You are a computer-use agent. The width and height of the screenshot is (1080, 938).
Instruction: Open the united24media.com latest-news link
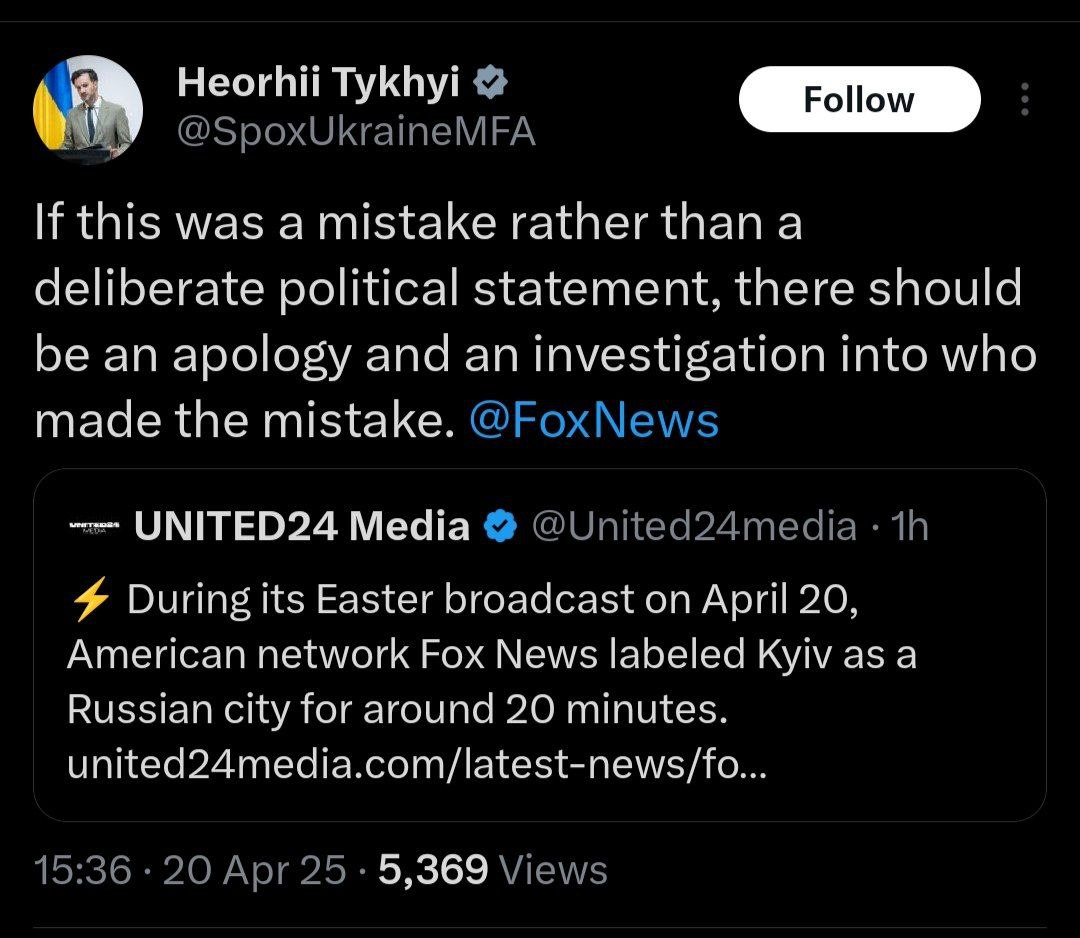pos(415,766)
